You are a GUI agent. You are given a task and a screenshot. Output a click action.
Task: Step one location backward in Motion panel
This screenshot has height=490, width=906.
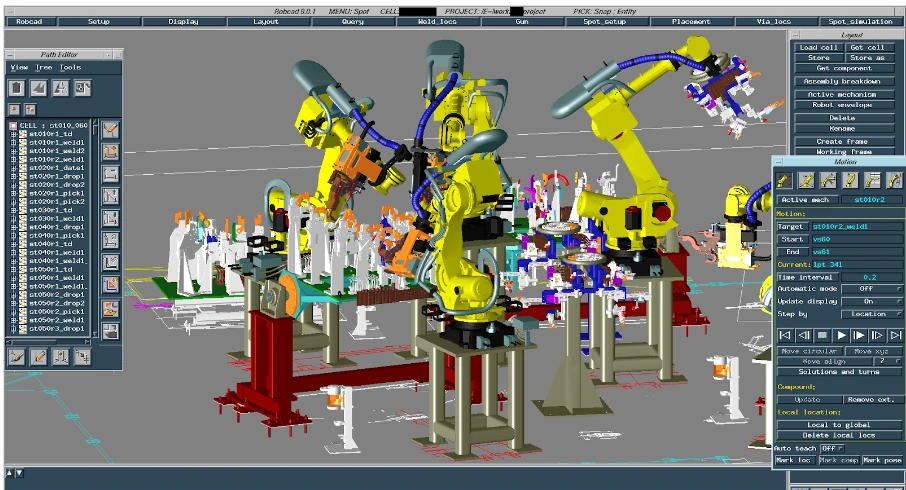(x=804, y=335)
